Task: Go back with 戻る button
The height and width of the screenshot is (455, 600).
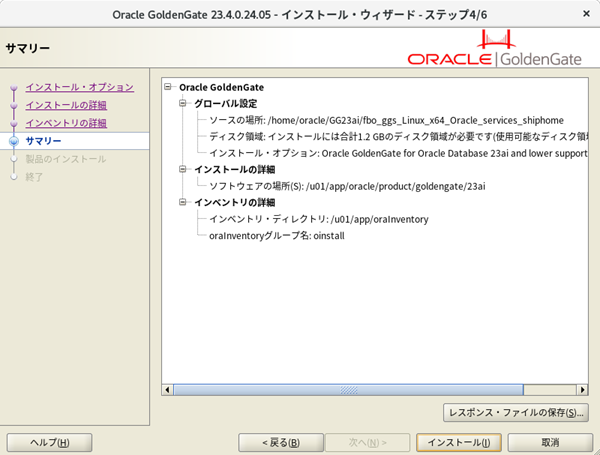Action: 281,443
